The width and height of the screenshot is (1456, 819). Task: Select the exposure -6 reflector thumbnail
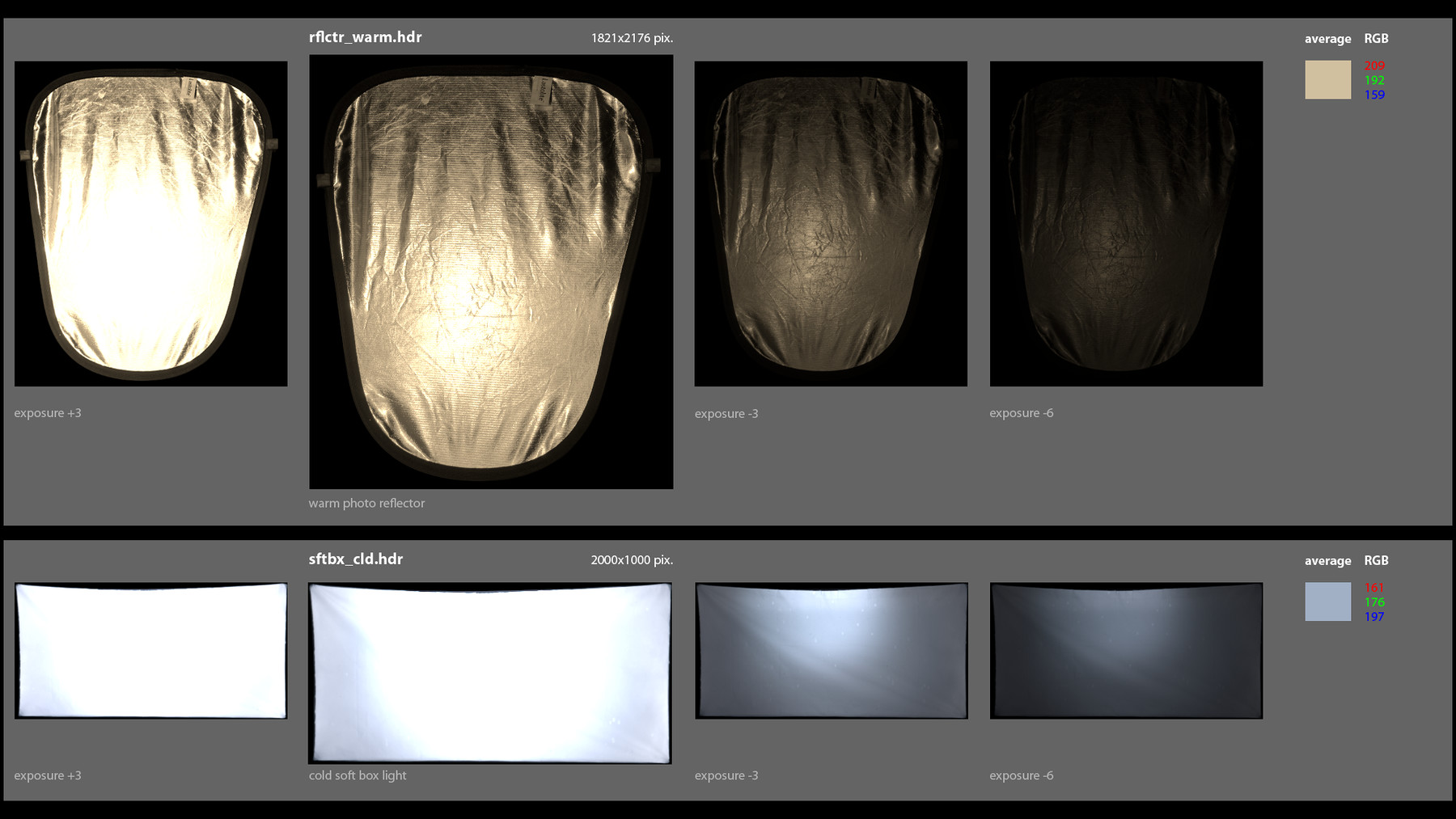click(x=1125, y=222)
